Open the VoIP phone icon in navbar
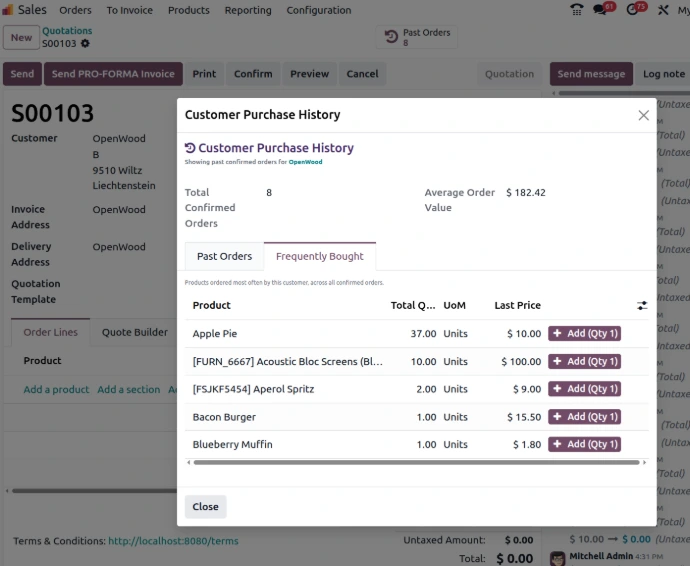 pyautogui.click(x=577, y=10)
